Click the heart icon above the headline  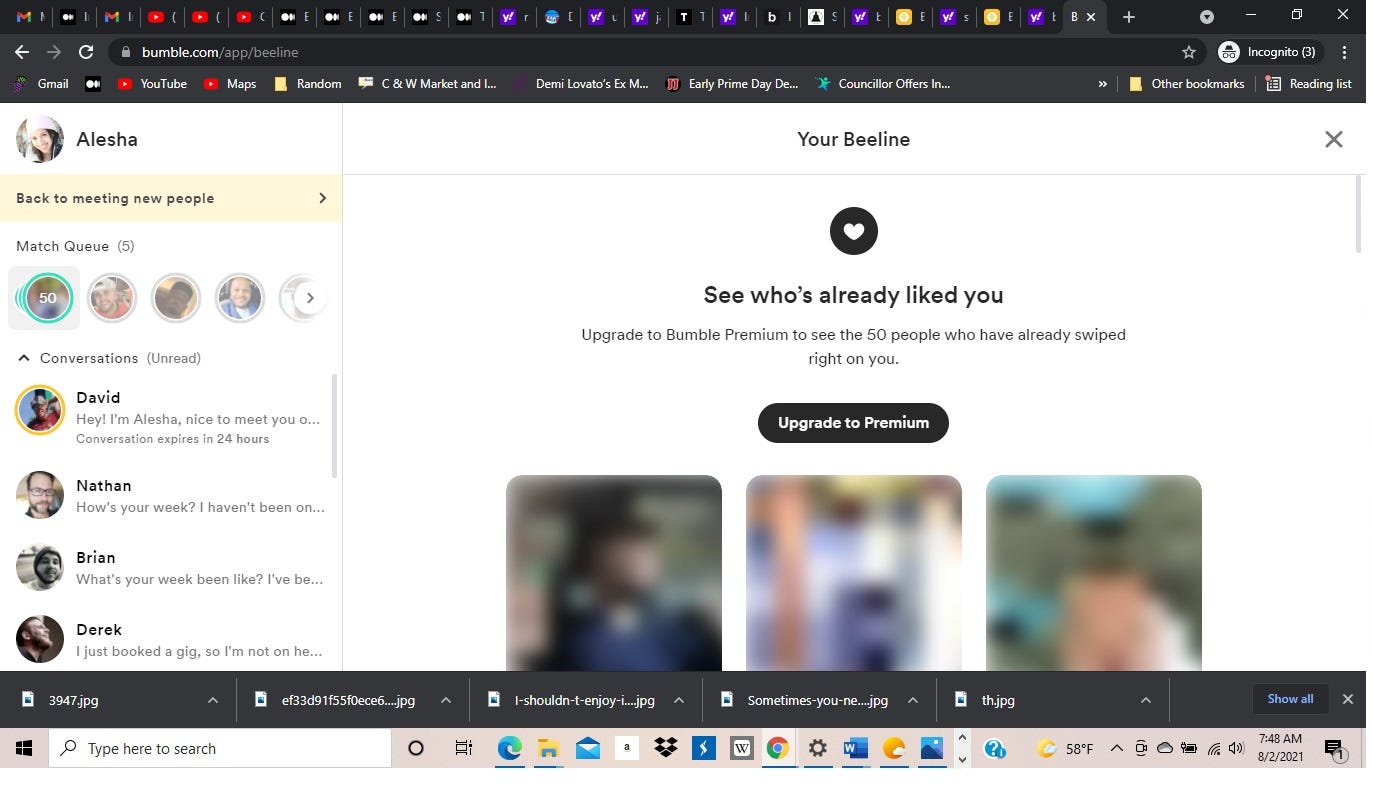(853, 231)
